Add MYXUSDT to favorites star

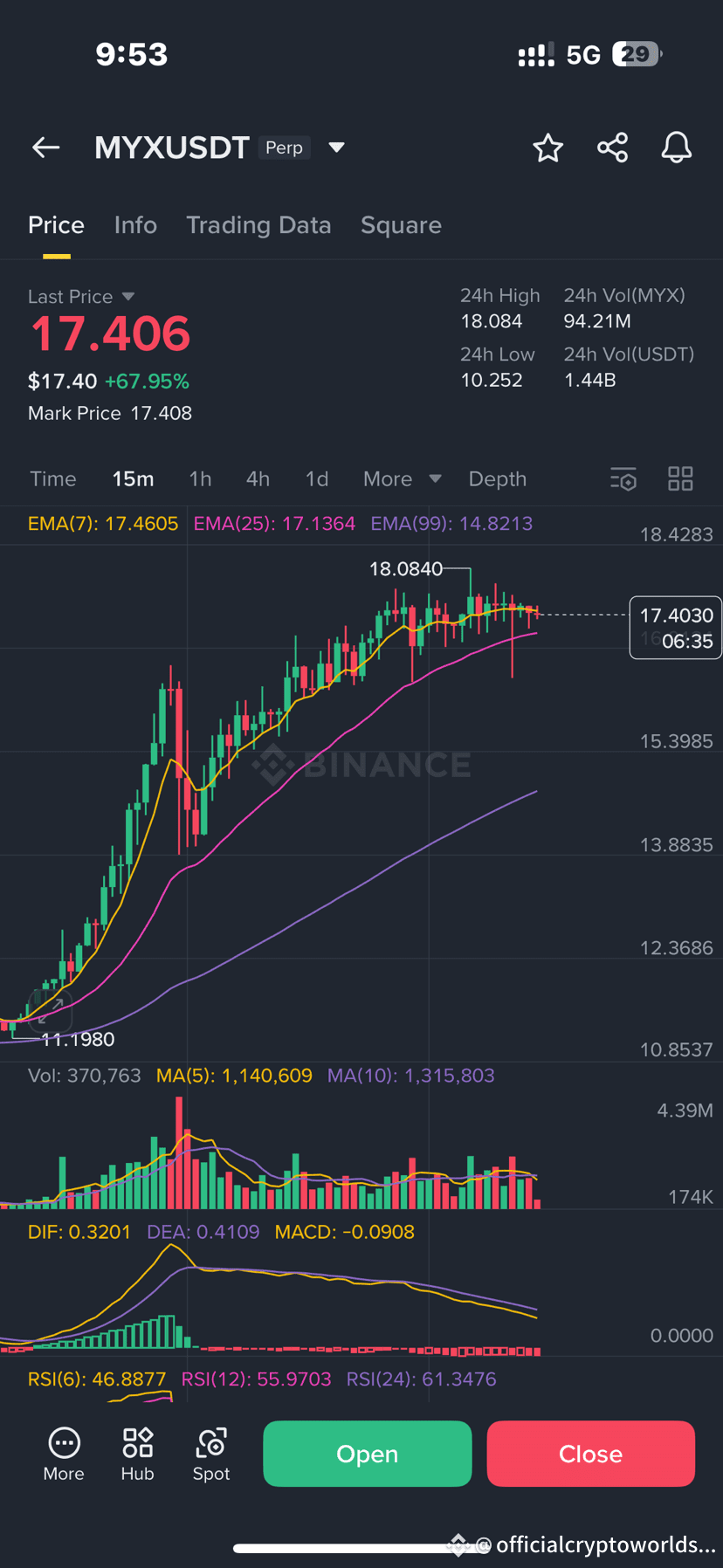click(x=548, y=148)
